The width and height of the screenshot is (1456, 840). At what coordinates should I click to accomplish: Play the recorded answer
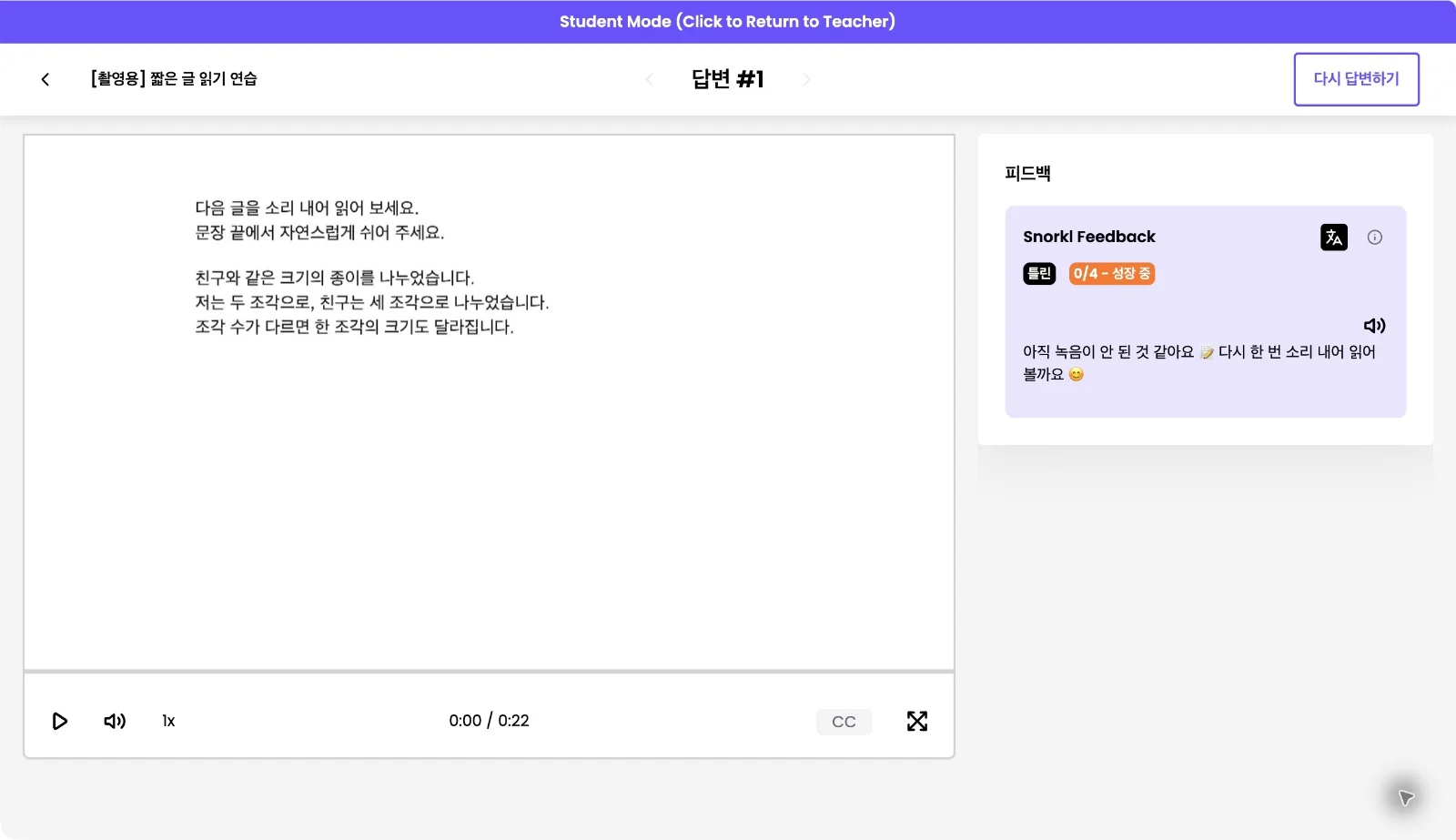[x=60, y=721]
